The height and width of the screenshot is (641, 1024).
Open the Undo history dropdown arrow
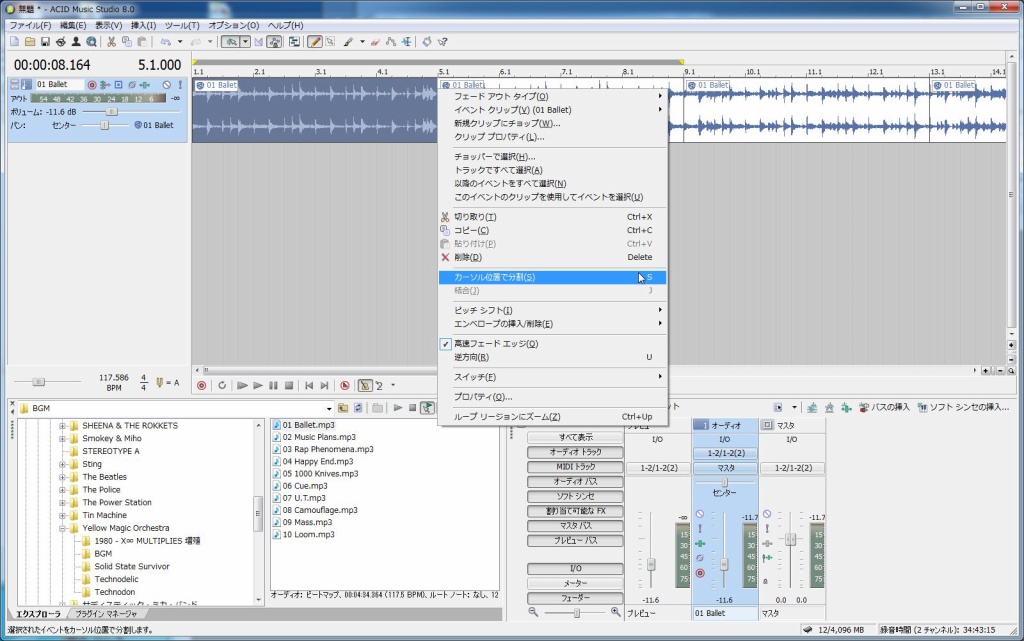180,42
